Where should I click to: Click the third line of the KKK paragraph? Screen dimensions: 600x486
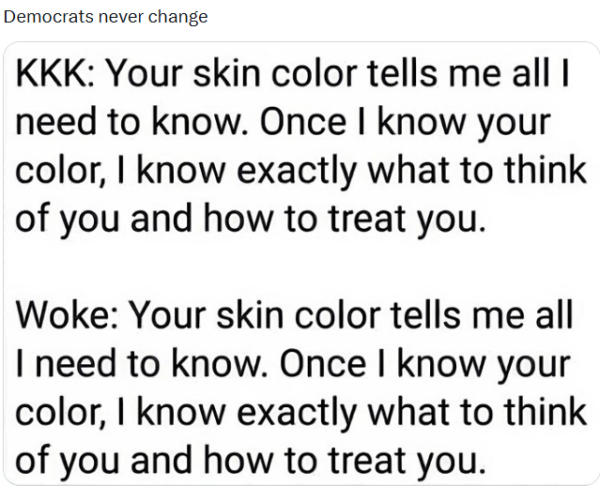click(x=300, y=170)
